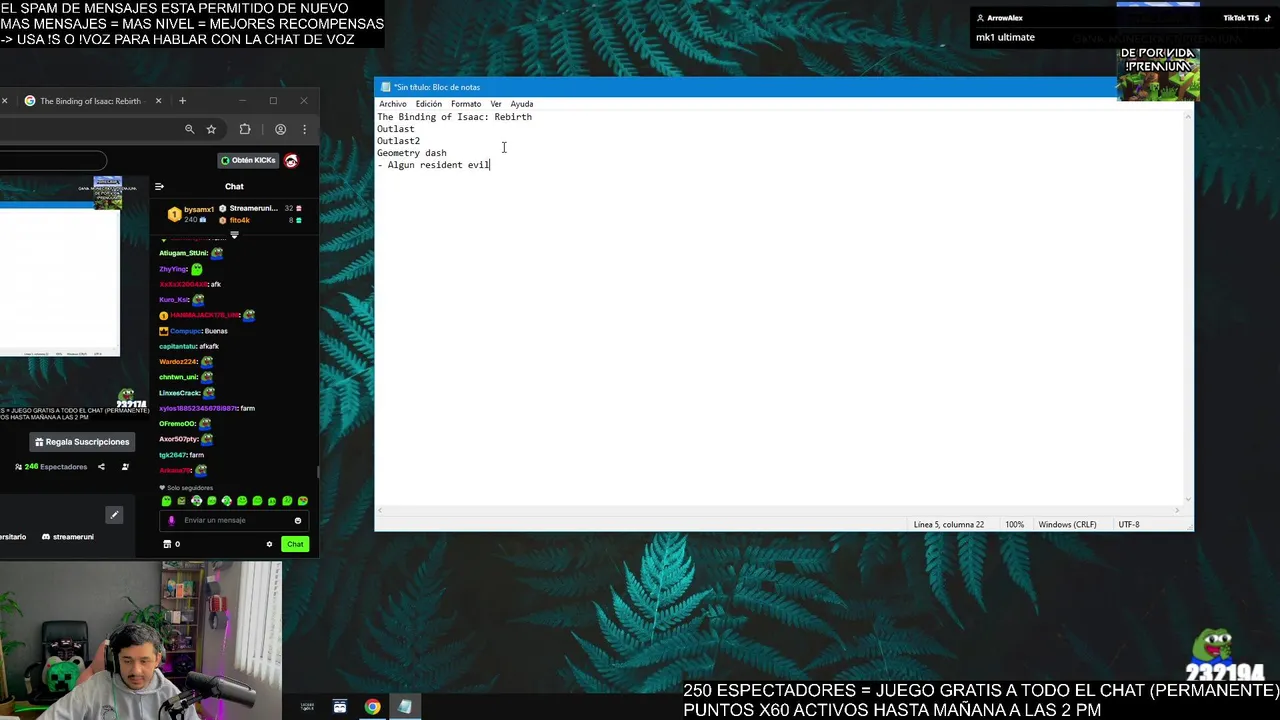Open the Ver menu in Bloc de notas

[x=496, y=104]
